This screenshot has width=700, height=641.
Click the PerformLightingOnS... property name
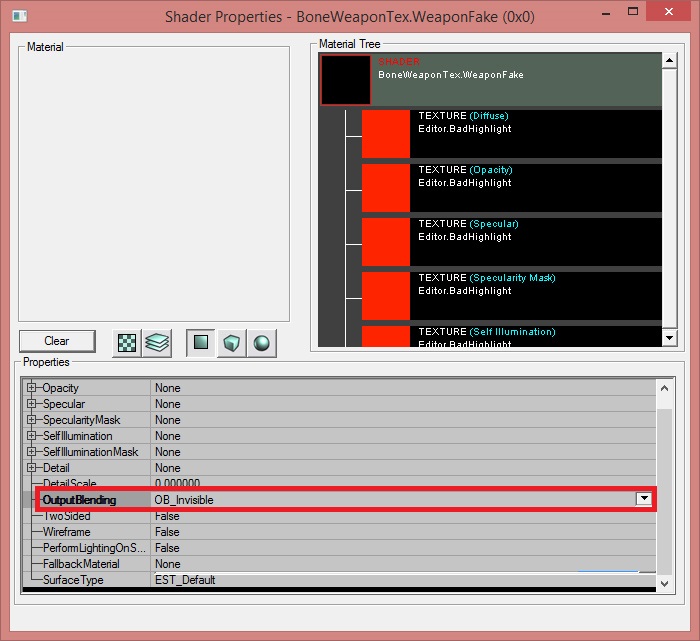coord(94,548)
